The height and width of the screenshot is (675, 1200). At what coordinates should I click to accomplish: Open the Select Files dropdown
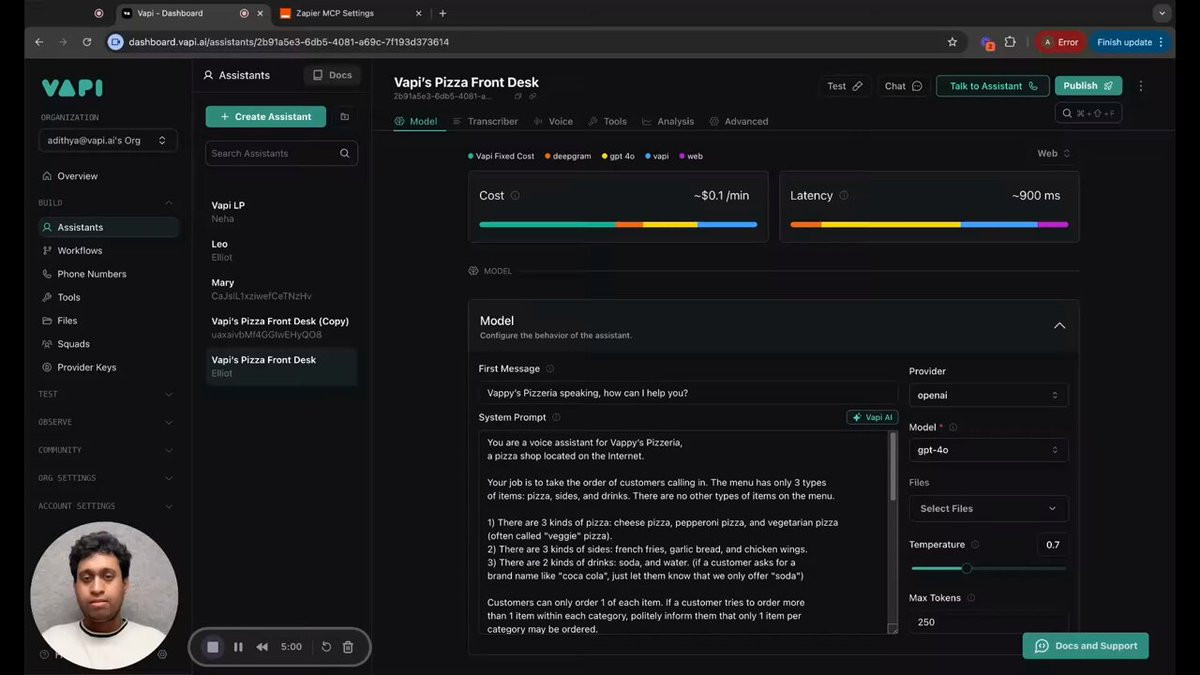988,508
